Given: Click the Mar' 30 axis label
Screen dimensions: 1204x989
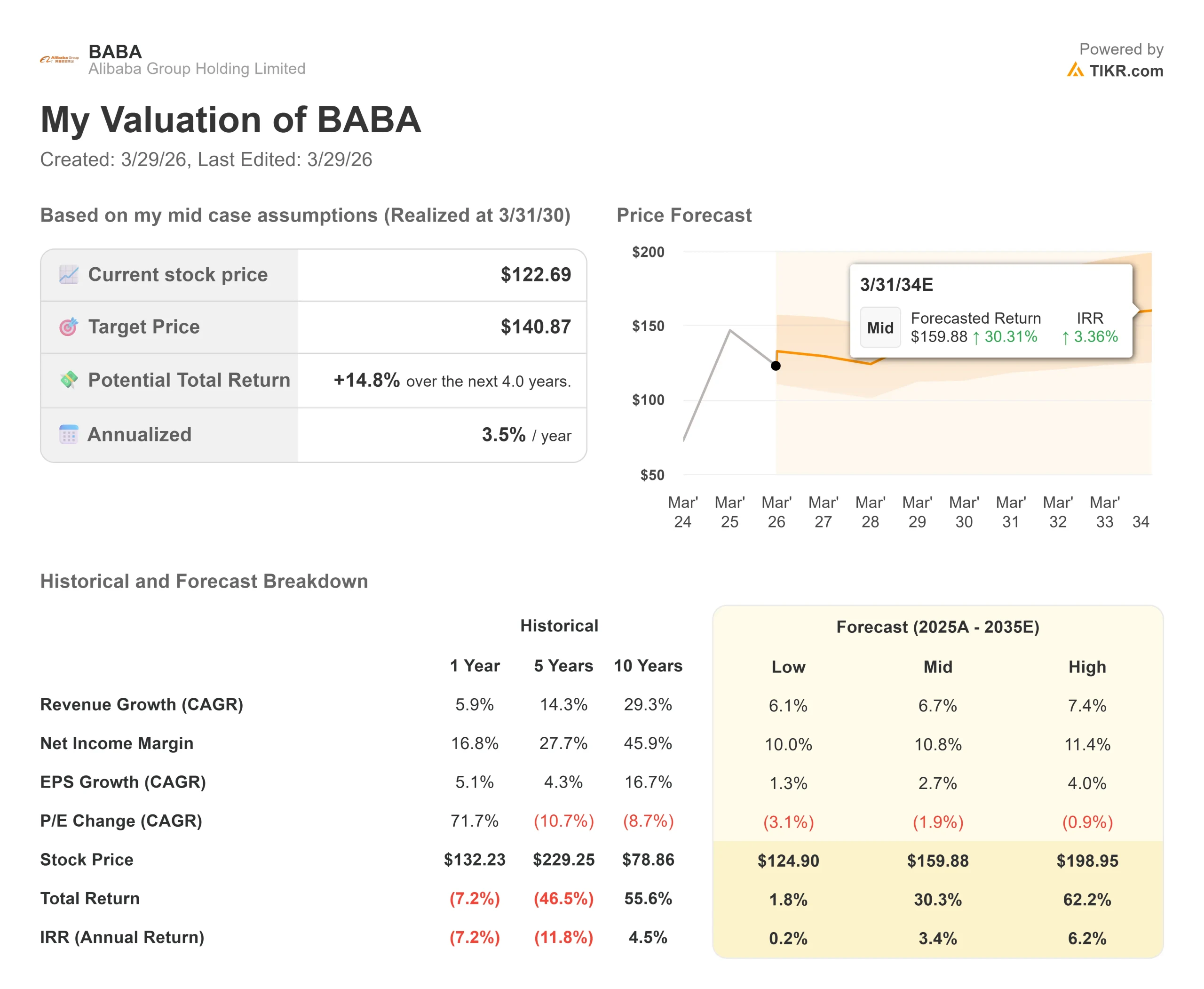Looking at the screenshot, I should pos(964,511).
